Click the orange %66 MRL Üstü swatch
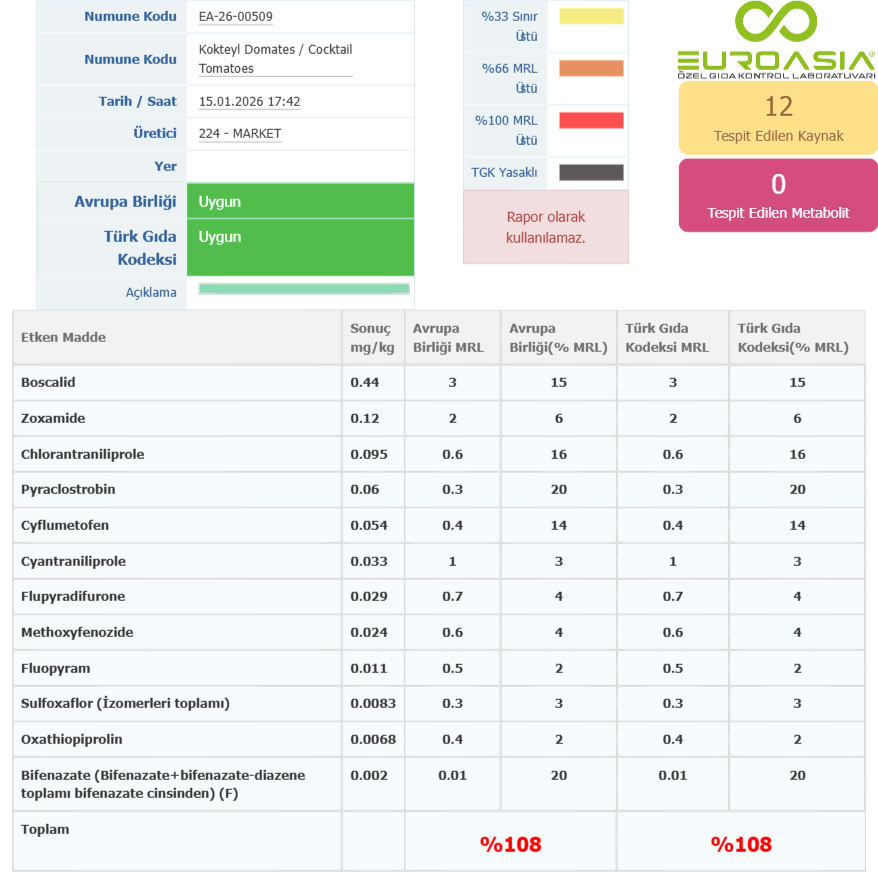Viewport: 878px width, 892px height. (591, 69)
